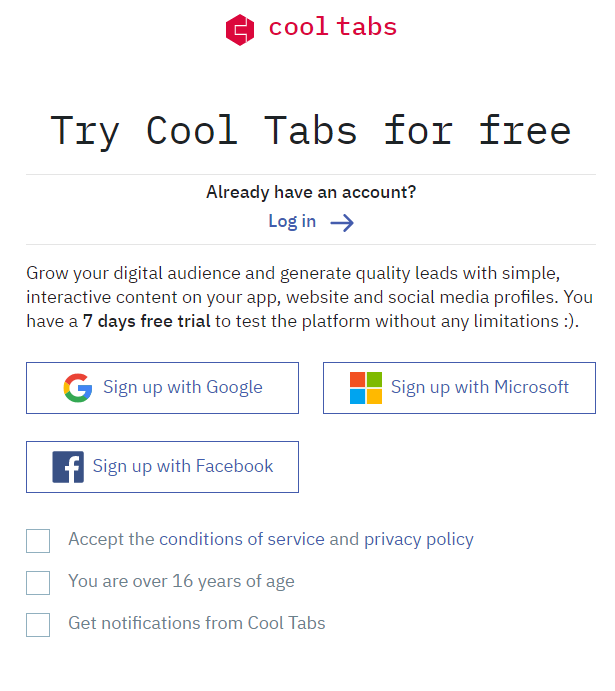This screenshot has width=615, height=691.
Task: Click the cool tabs wordmark text
Action: pyautogui.click(x=333, y=27)
